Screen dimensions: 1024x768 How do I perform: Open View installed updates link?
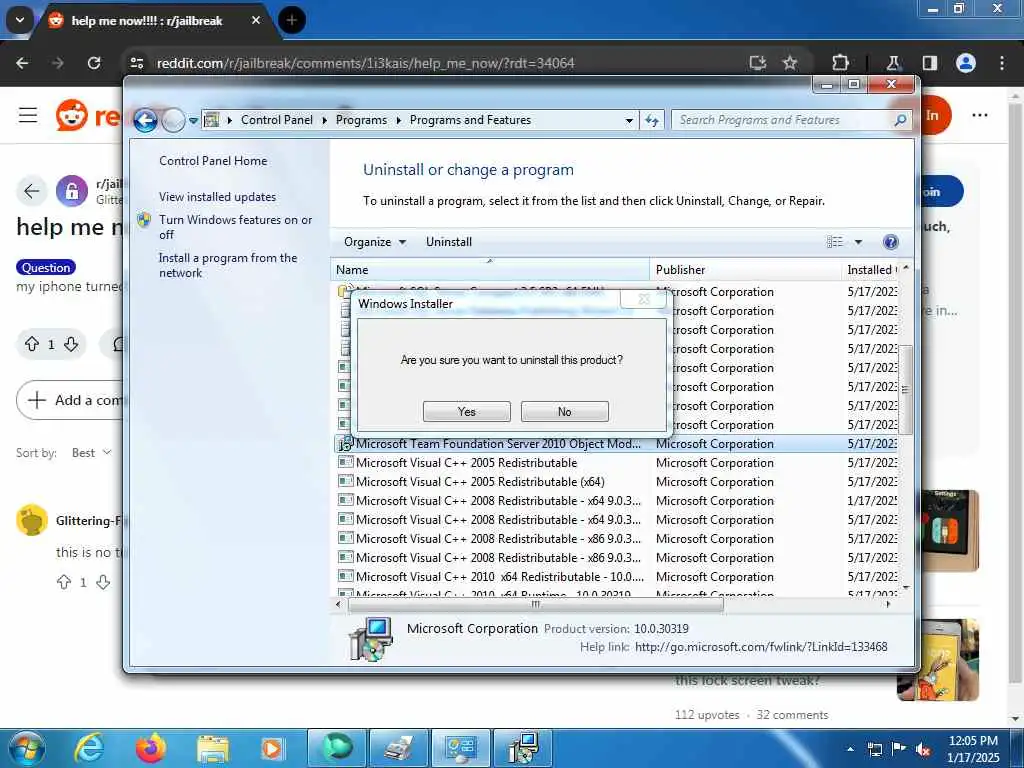click(217, 197)
